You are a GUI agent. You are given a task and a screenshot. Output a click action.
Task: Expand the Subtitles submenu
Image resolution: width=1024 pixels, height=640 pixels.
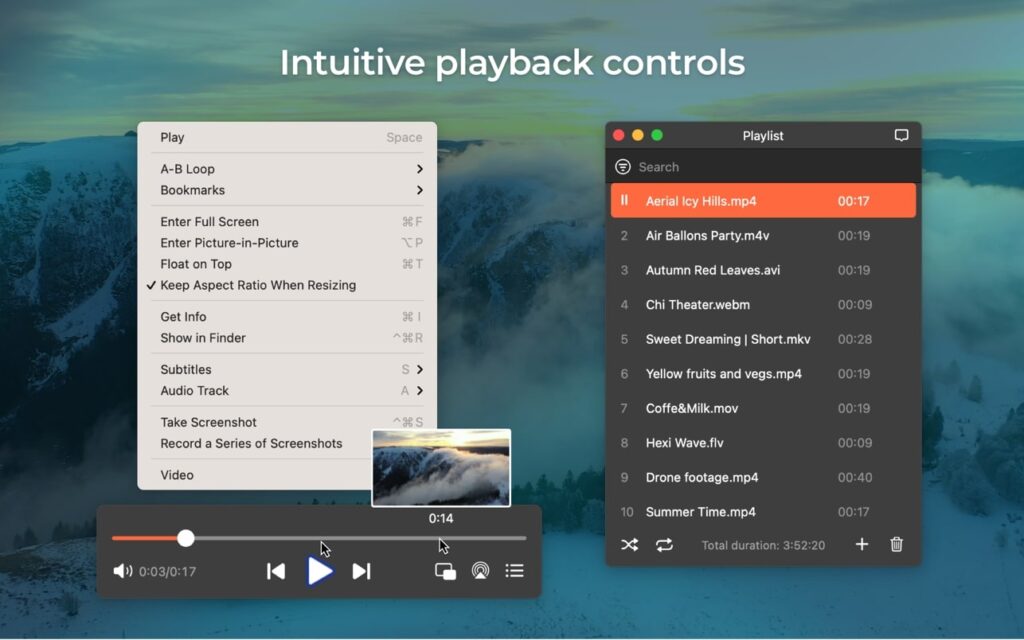point(187,369)
